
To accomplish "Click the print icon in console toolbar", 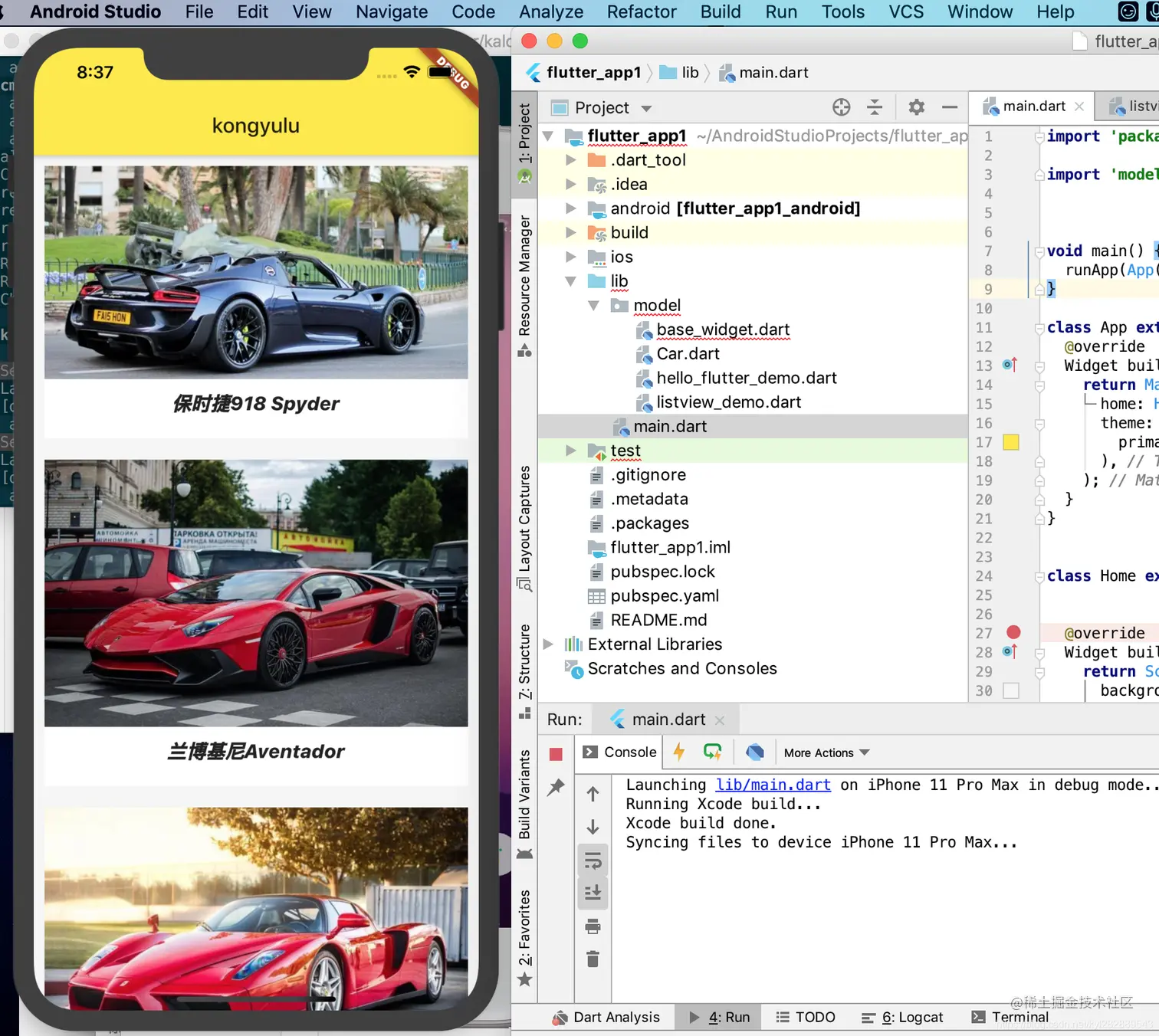I will tap(593, 926).
